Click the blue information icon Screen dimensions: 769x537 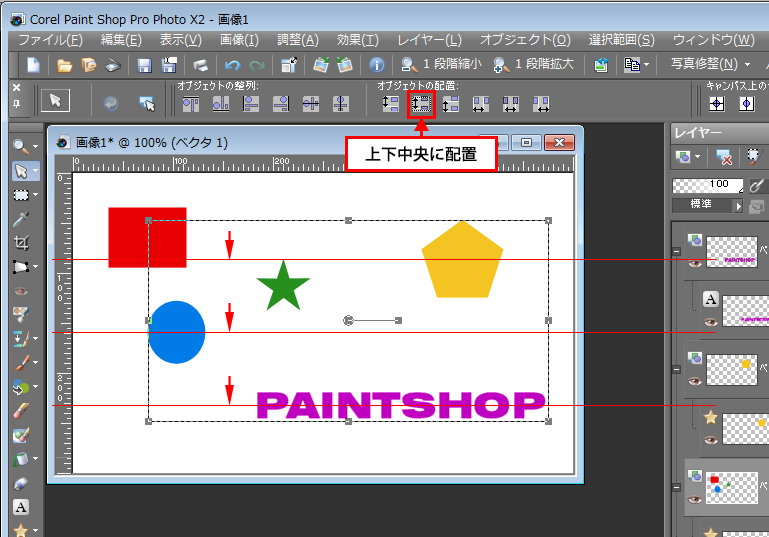tap(377, 65)
